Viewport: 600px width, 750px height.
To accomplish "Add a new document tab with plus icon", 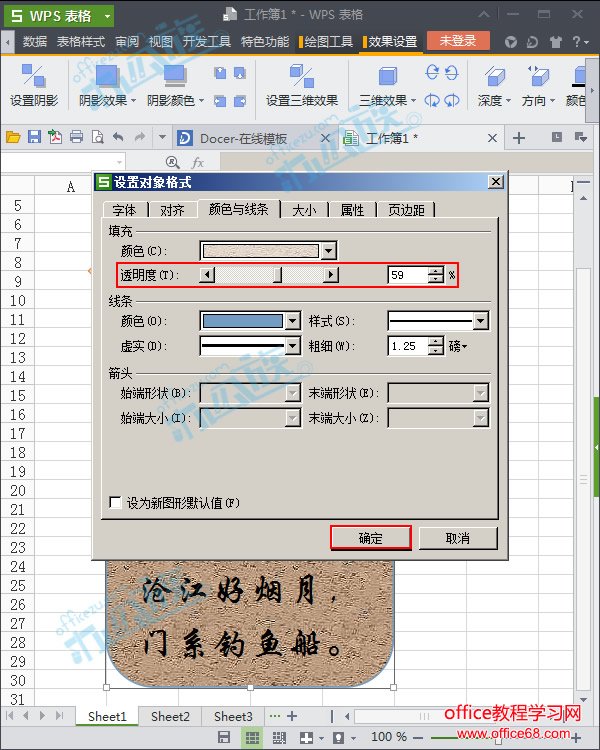I will [x=519, y=138].
